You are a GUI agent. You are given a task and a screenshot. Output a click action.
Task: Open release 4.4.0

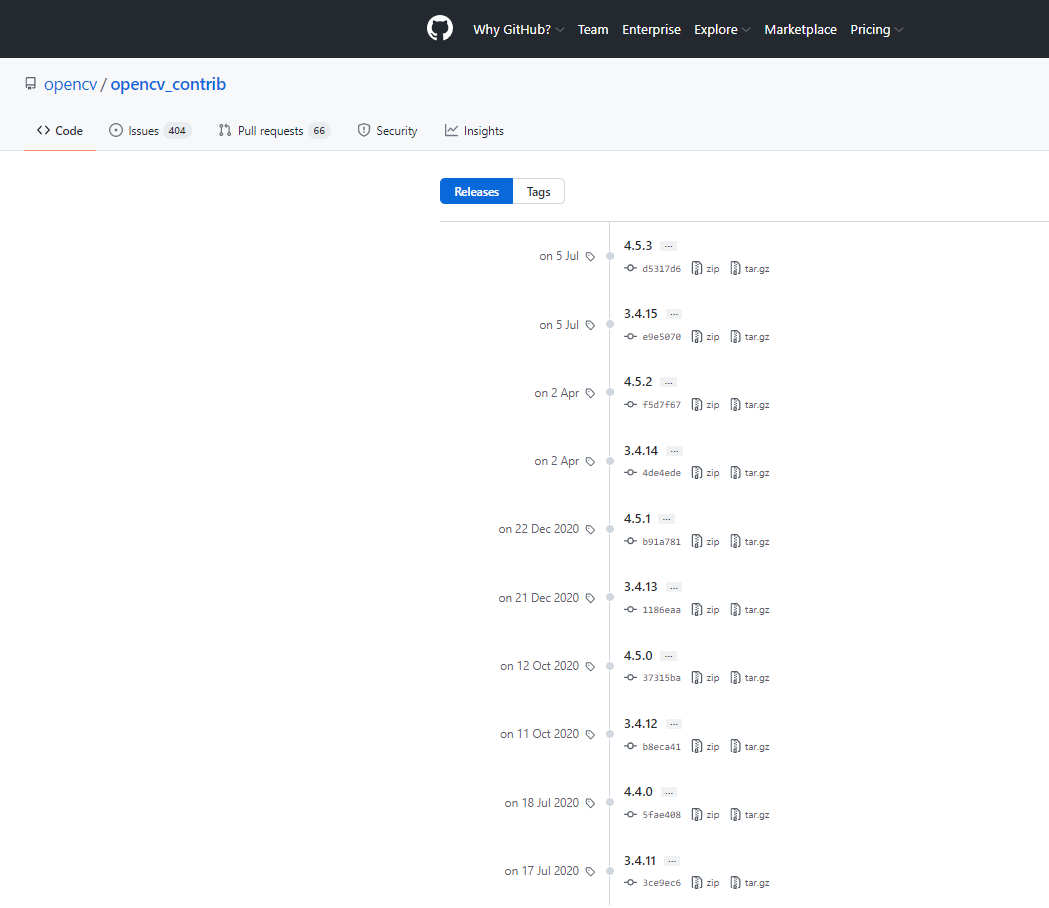click(x=638, y=792)
